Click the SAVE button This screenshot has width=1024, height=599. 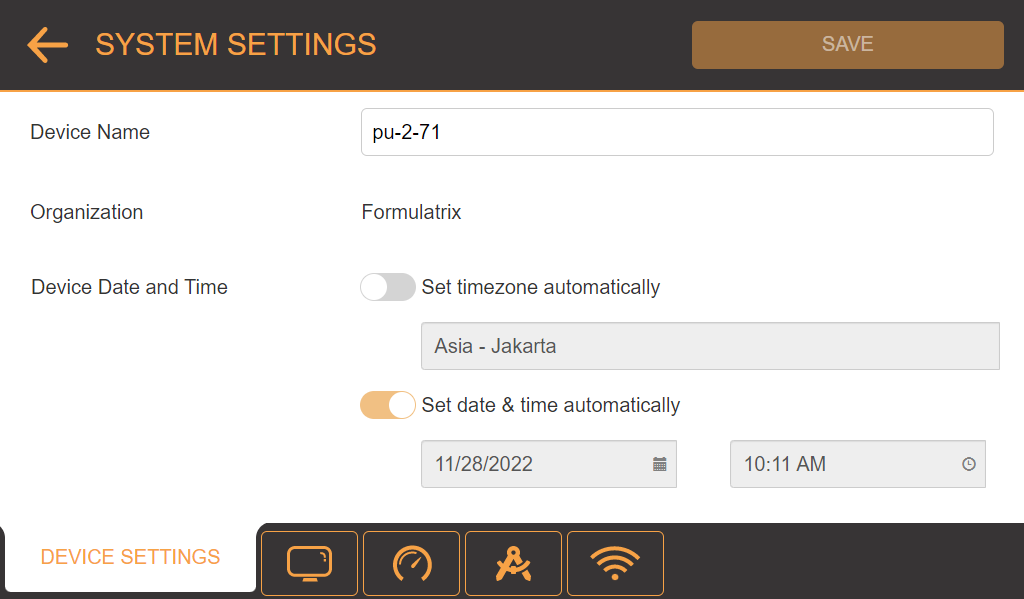847,44
